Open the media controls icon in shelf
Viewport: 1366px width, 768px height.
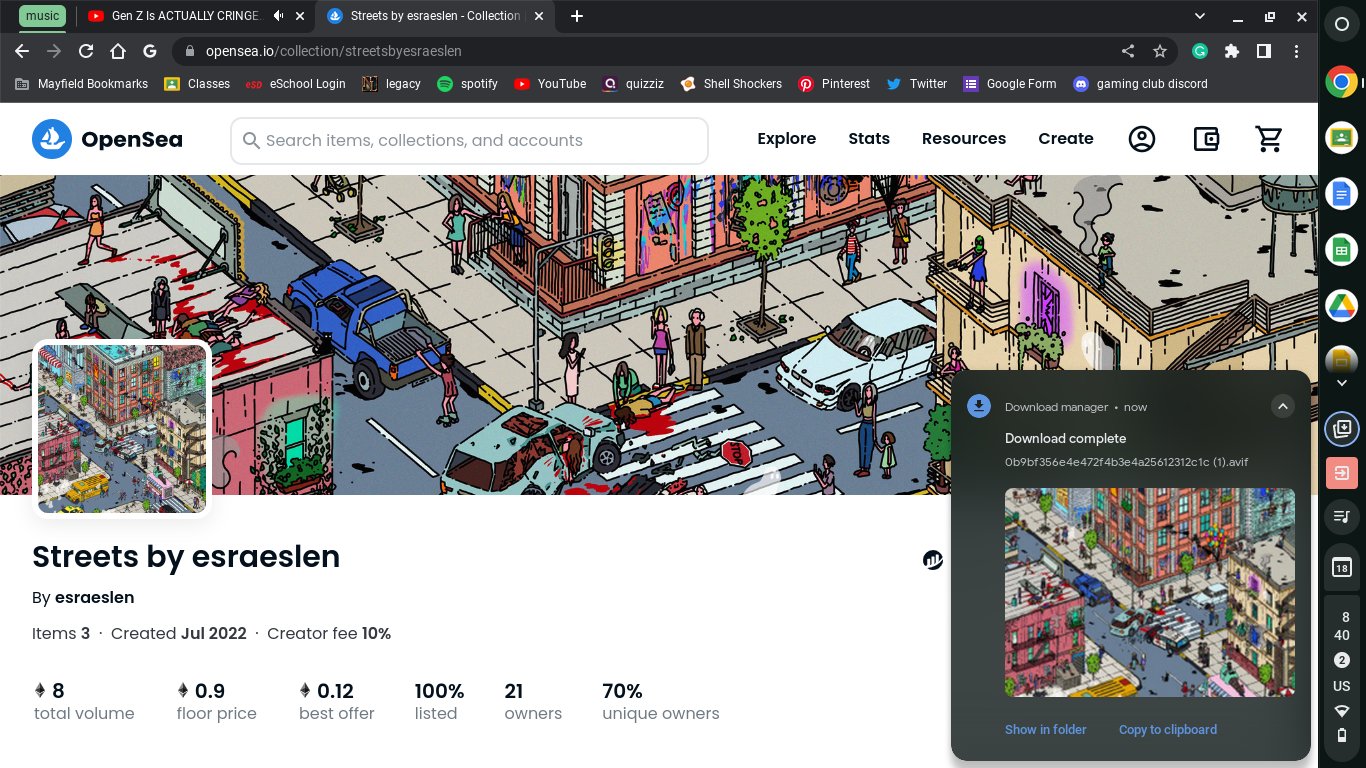[1341, 517]
